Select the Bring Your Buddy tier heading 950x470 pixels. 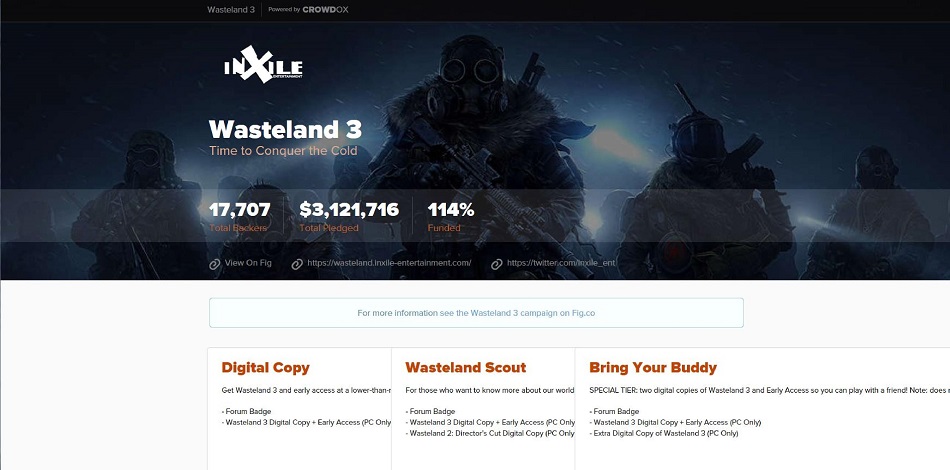point(653,368)
